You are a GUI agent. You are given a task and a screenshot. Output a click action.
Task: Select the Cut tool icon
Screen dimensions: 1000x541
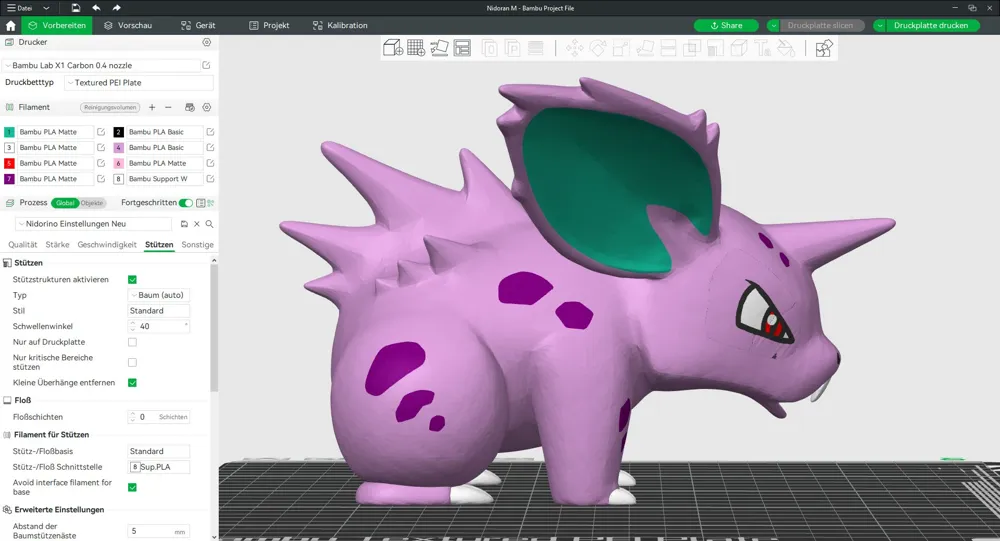pyautogui.click(x=668, y=48)
